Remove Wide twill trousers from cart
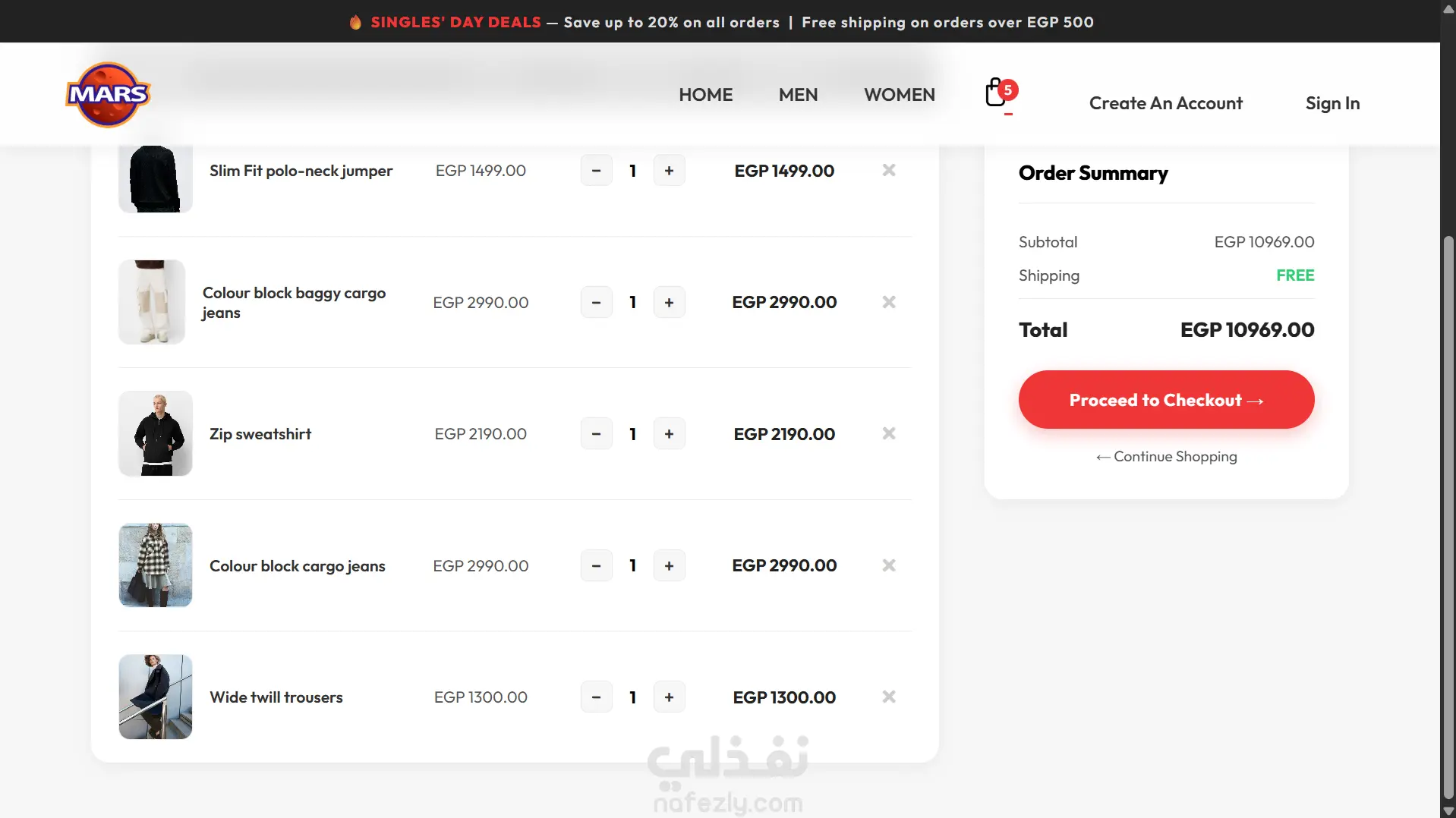The height and width of the screenshot is (818, 1456). coord(889,697)
